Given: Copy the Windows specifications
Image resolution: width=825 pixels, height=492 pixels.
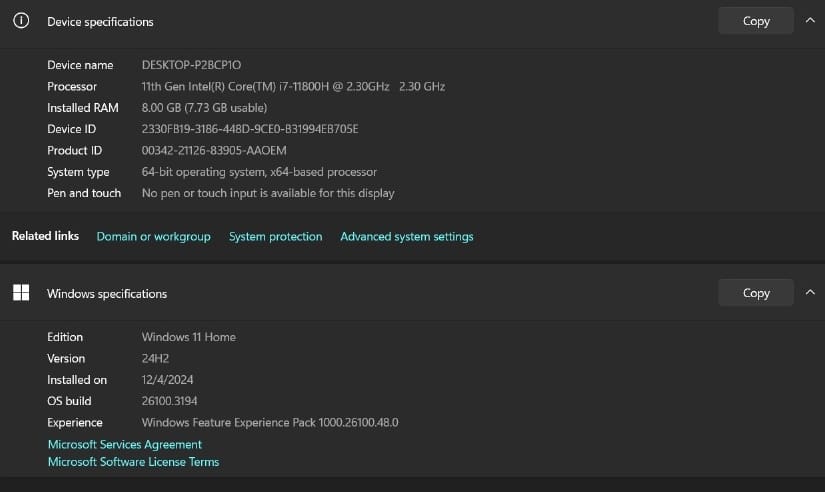Looking at the screenshot, I should click(x=756, y=293).
